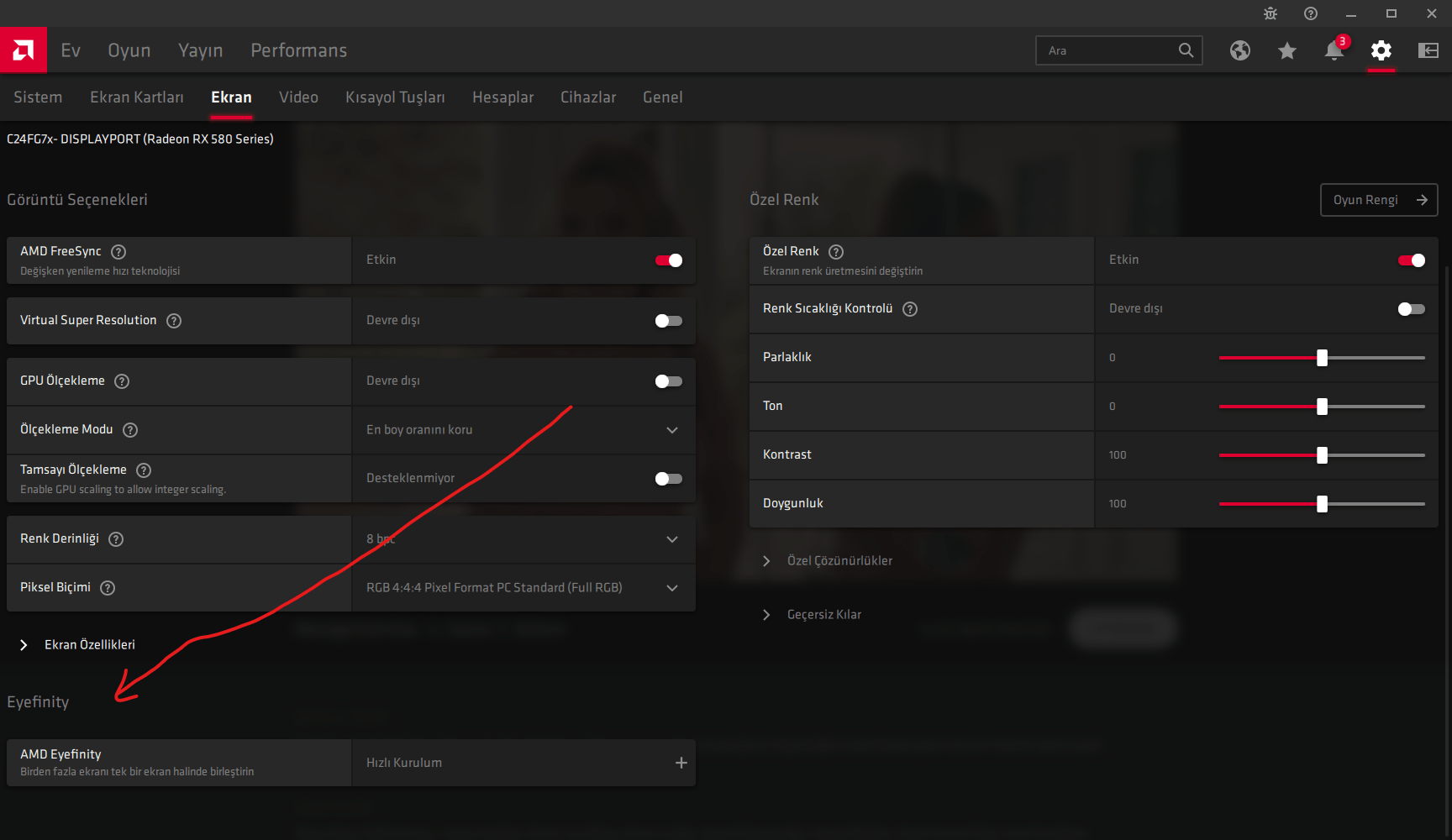1452x840 pixels.
Task: Click the Parlaklık slider handle
Action: 1322,358
